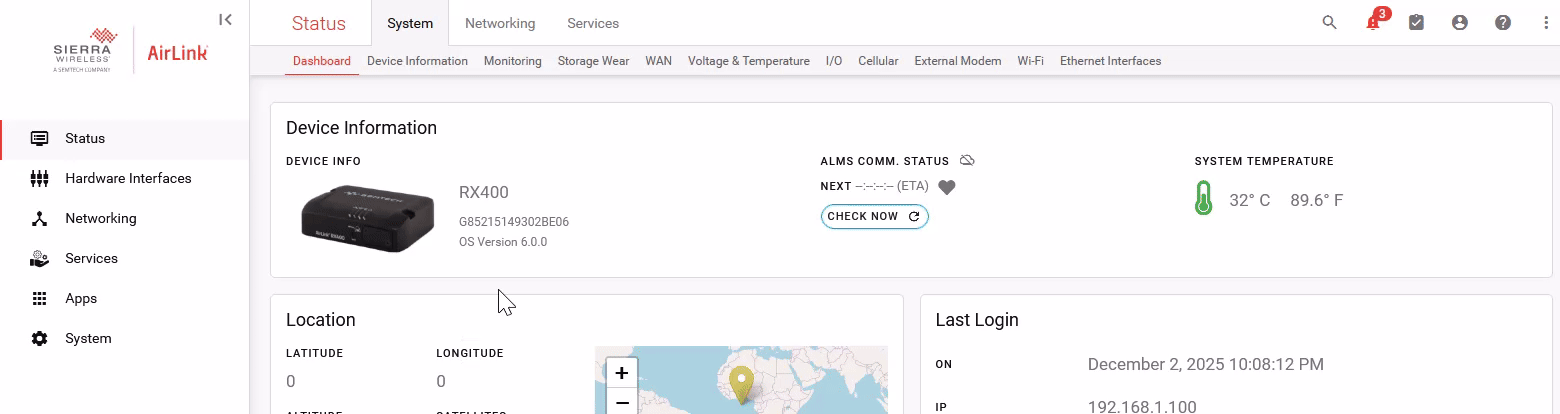Screen dimensions: 1560x414
Task: Open notifications bell with 3 alerts
Action: point(1373,23)
